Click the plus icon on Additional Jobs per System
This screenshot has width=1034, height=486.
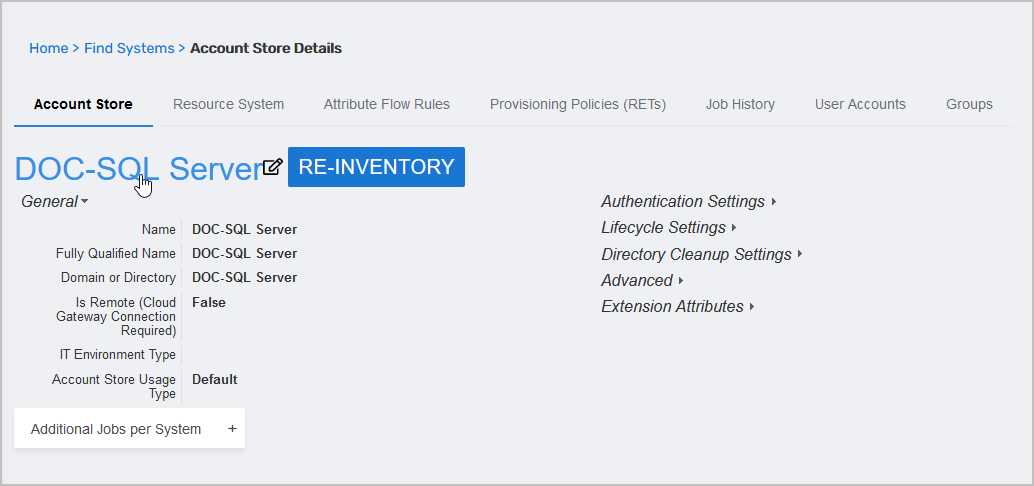point(232,429)
